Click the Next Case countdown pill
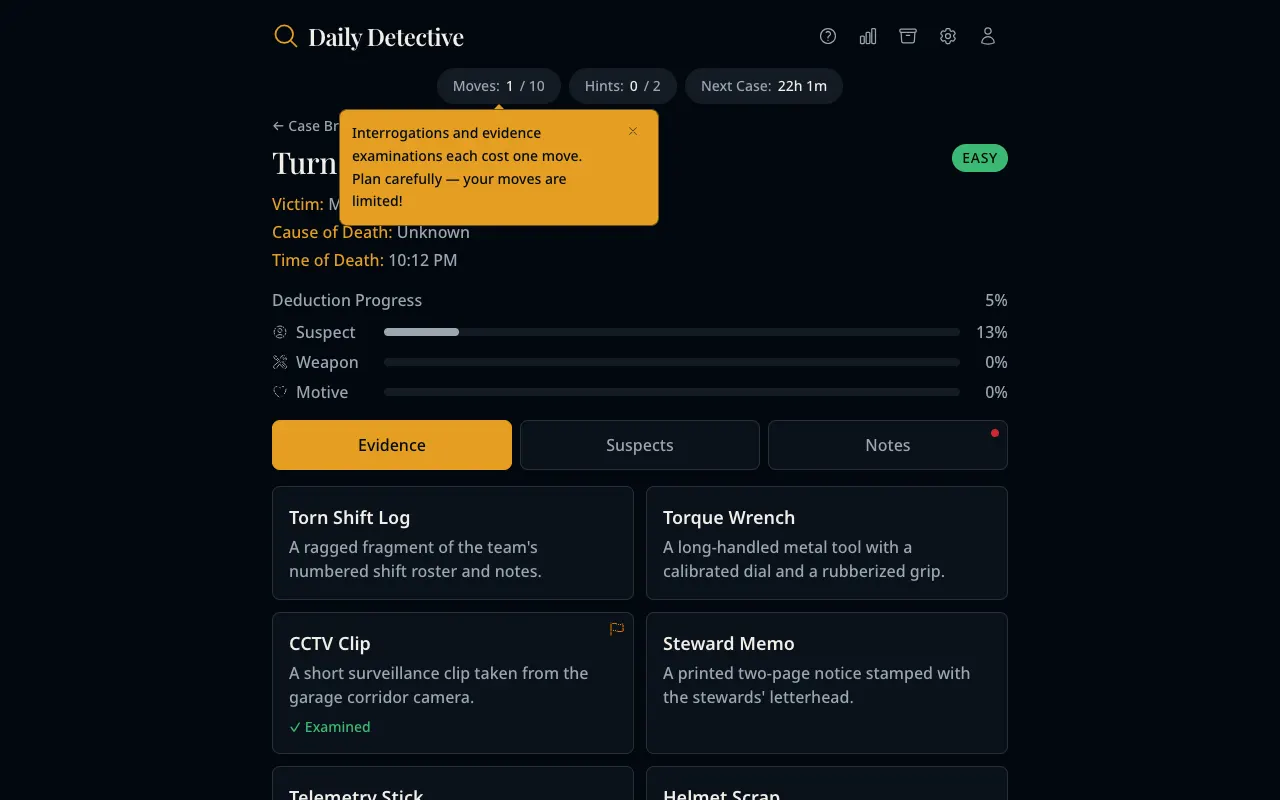The height and width of the screenshot is (800, 1280). [x=764, y=86]
